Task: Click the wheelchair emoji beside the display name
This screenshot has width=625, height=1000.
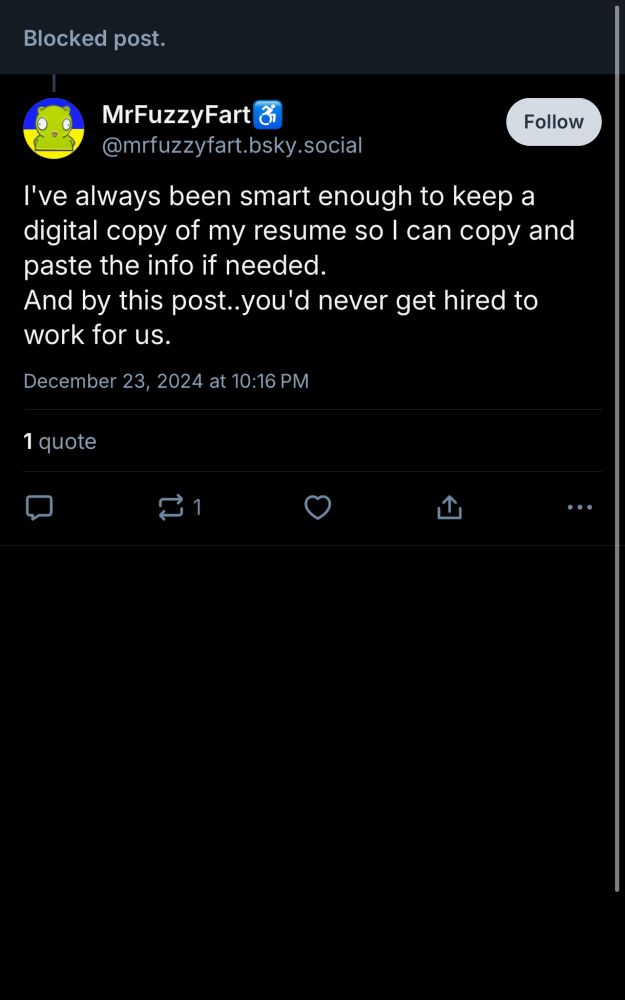Action: click(x=268, y=115)
